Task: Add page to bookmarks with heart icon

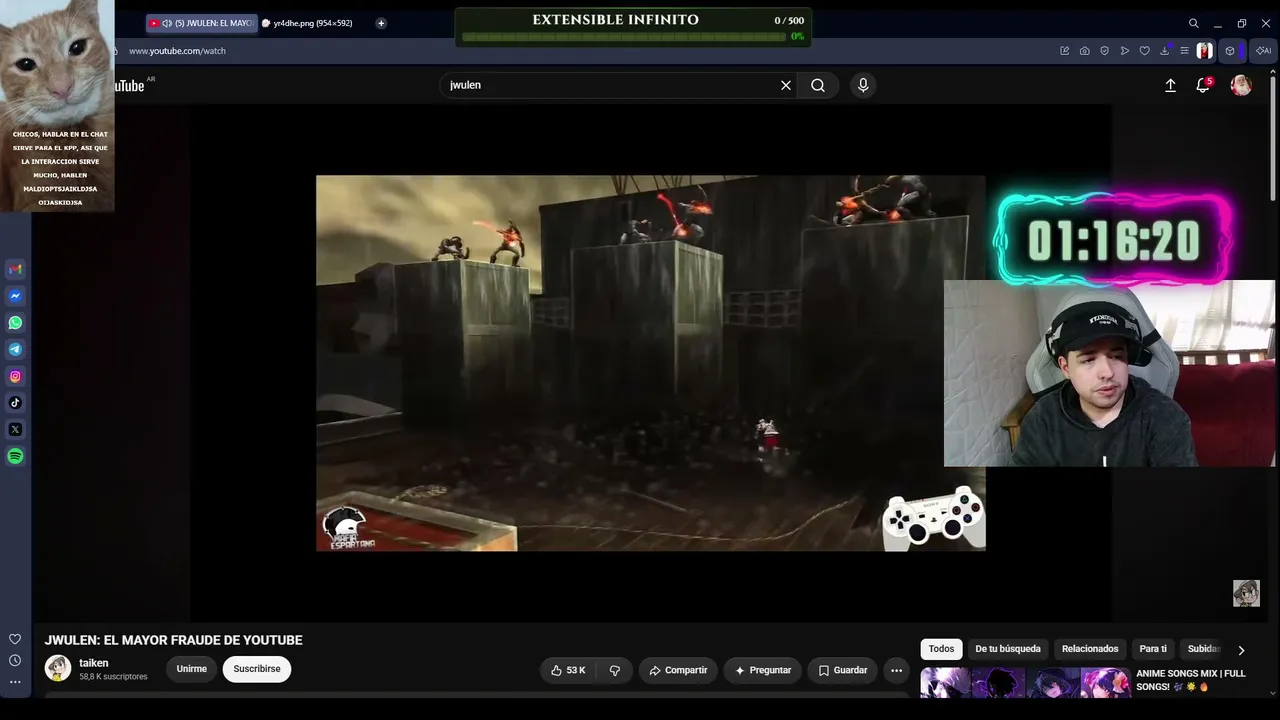Action: (x=1145, y=51)
